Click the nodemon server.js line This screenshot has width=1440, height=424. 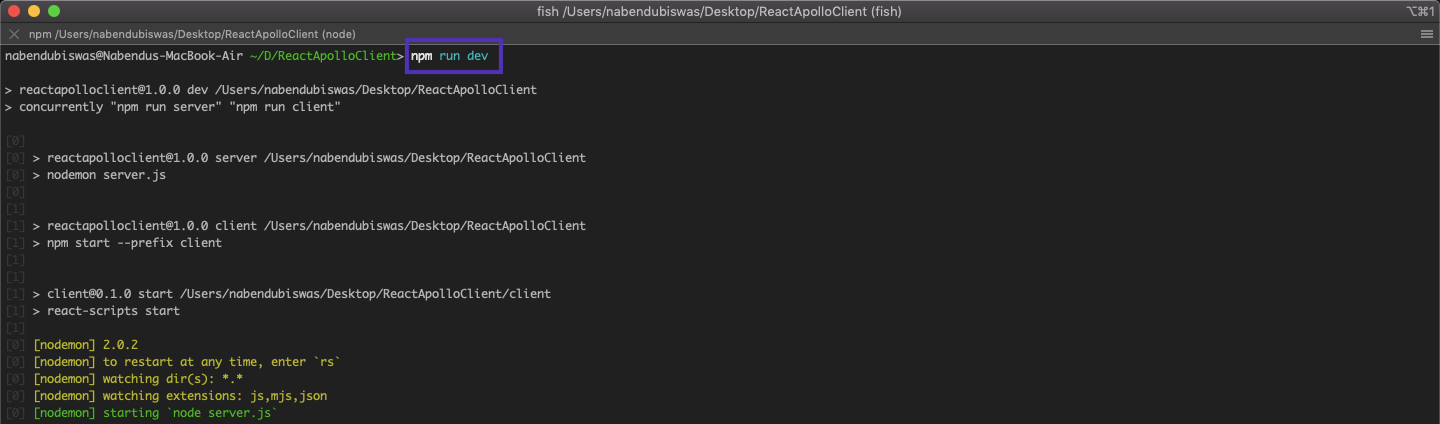pyautogui.click(x=106, y=175)
